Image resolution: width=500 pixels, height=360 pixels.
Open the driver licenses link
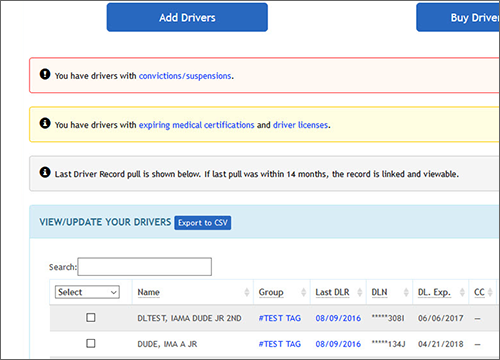301,125
